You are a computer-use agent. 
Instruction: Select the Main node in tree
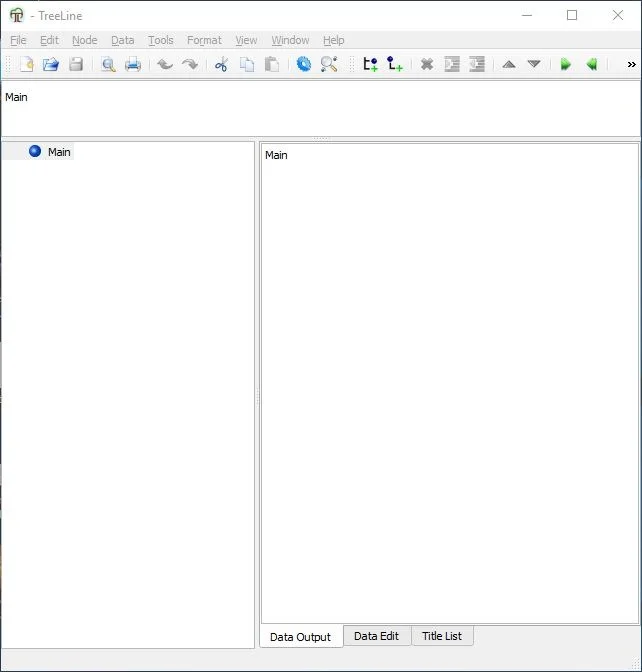click(x=59, y=152)
